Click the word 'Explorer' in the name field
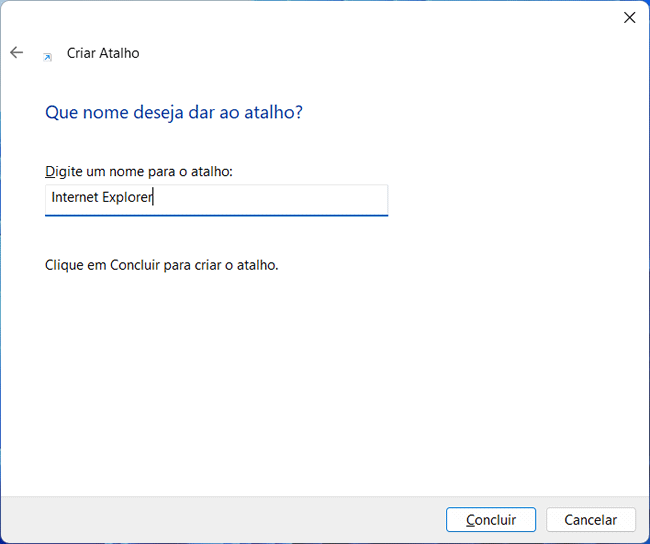Image resolution: width=650 pixels, height=544 pixels. pyautogui.click(x=127, y=198)
